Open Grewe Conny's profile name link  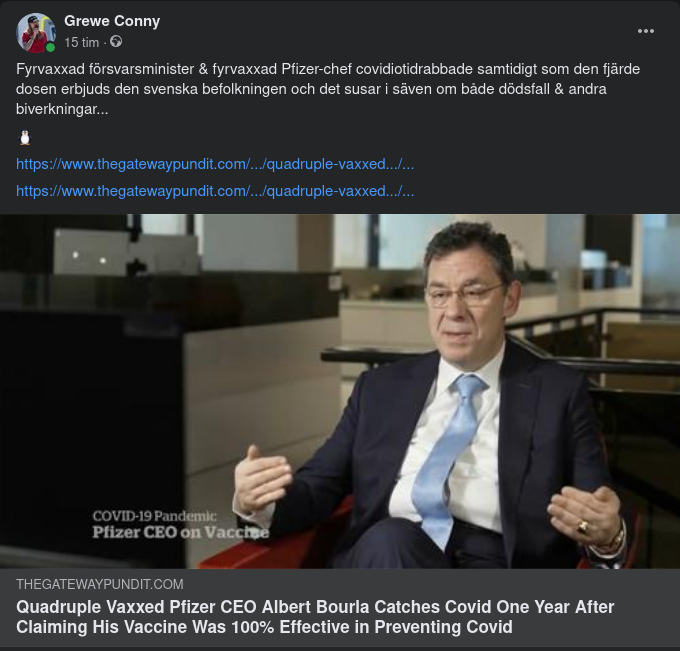click(x=112, y=21)
